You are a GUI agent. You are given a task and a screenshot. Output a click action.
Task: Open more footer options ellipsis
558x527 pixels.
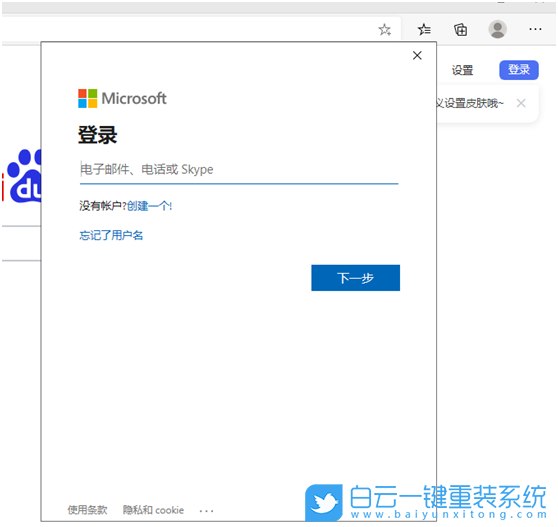coord(206,511)
